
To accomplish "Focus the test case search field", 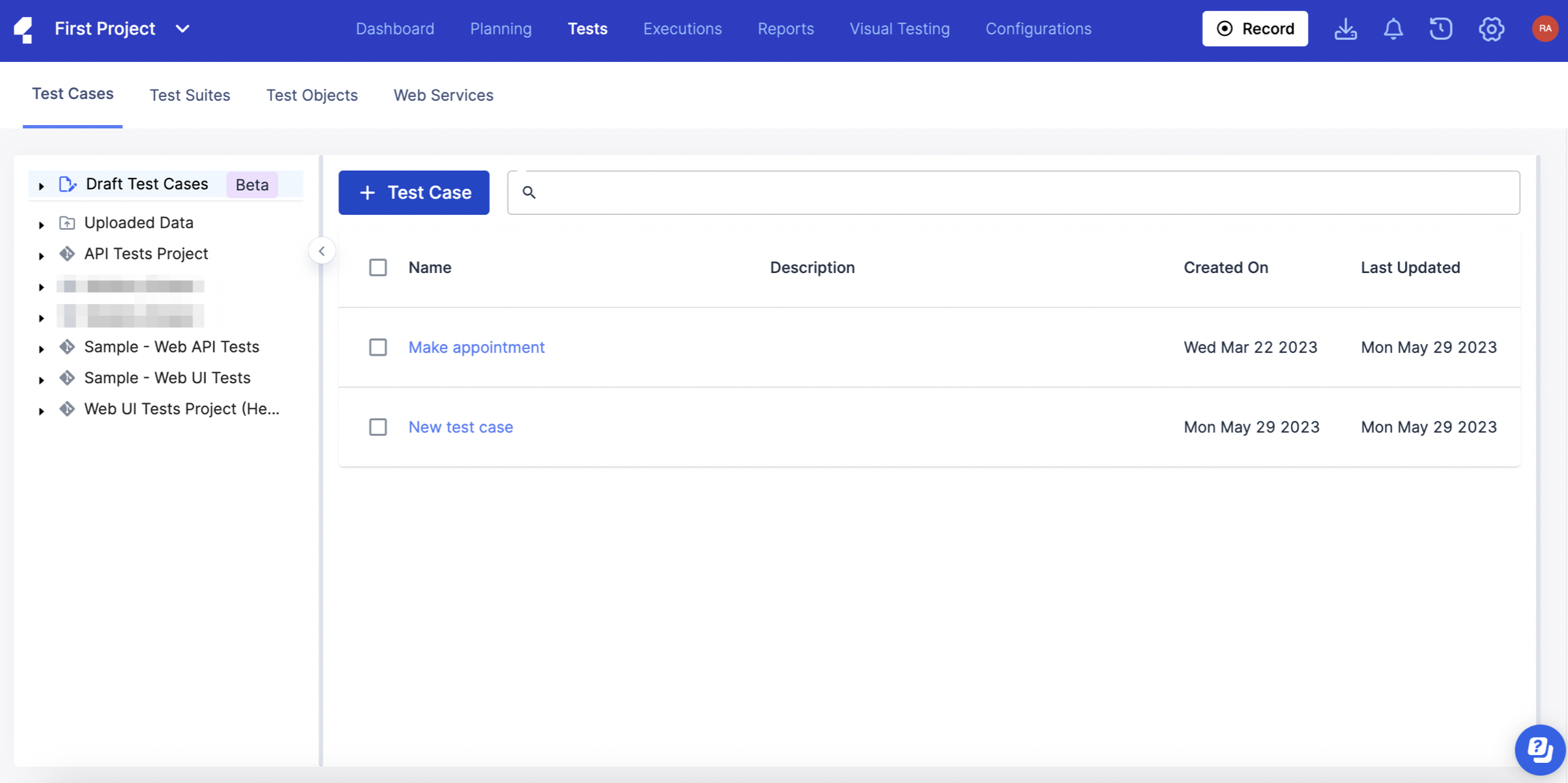I will coord(1013,192).
